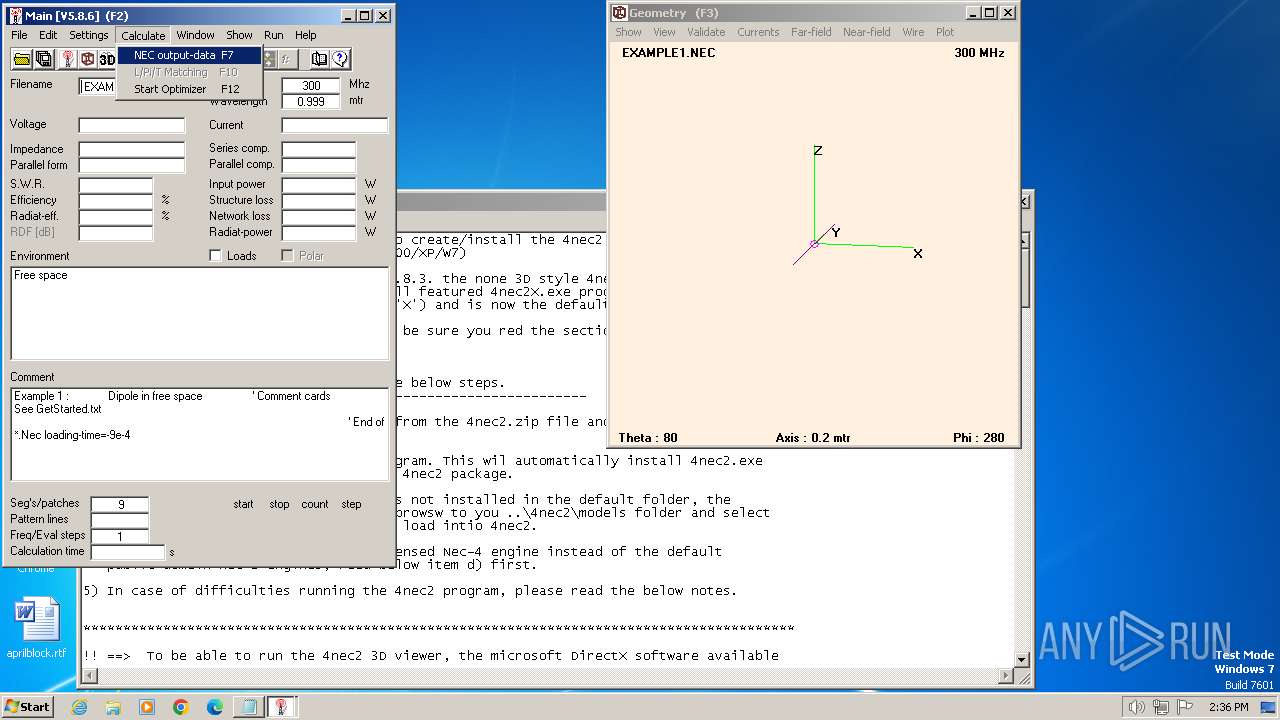Launch media player from taskbar
The image size is (1280, 720).
pyautogui.click(x=147, y=707)
